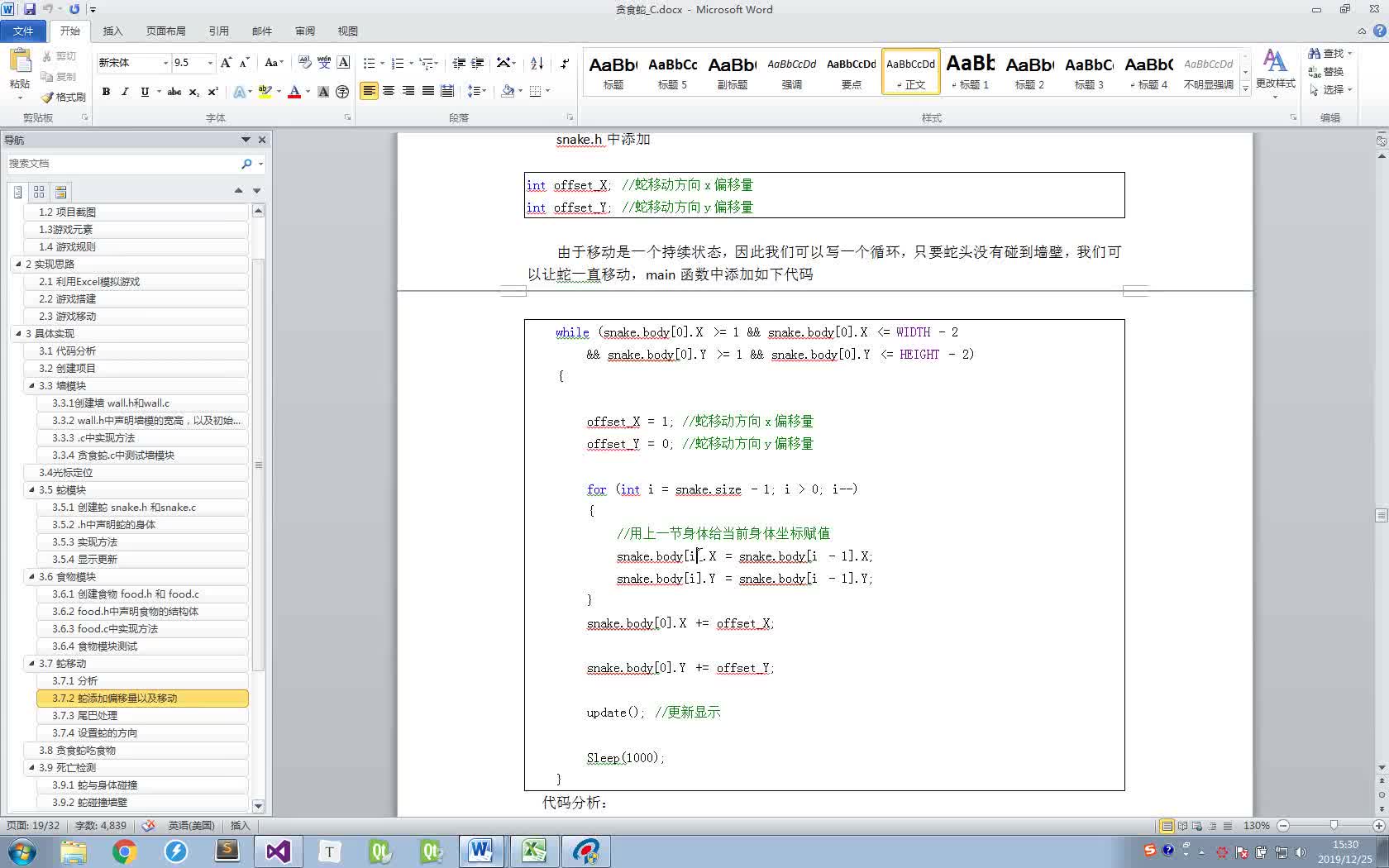Image resolution: width=1389 pixels, height=868 pixels.
Task: Switch to the 审阅 tab
Action: click(304, 31)
